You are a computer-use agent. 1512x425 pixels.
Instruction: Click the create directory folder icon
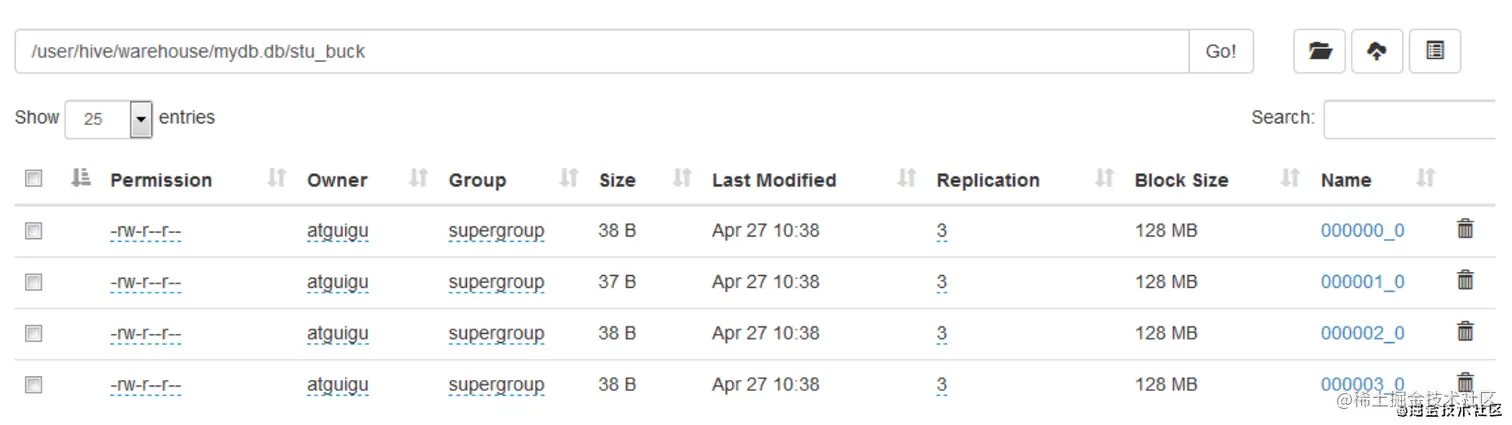[1319, 51]
